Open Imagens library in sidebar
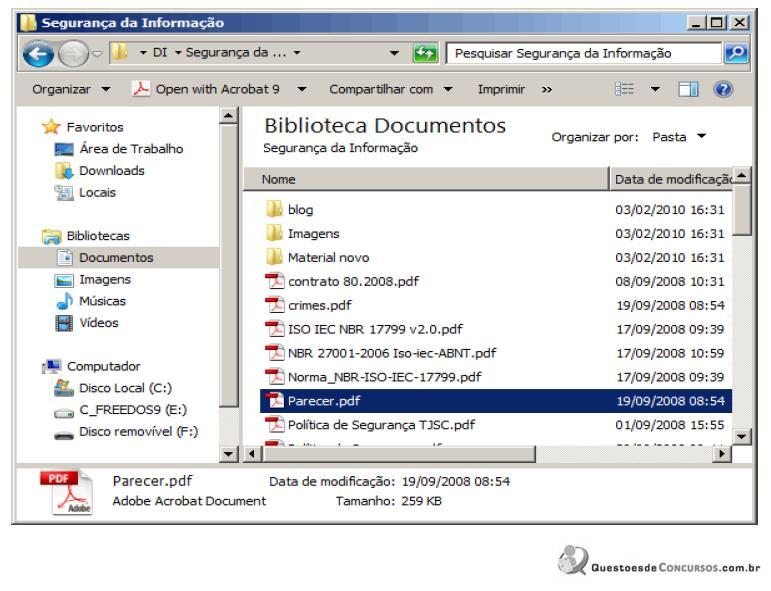Viewport: 771px width, 591px height. point(105,280)
